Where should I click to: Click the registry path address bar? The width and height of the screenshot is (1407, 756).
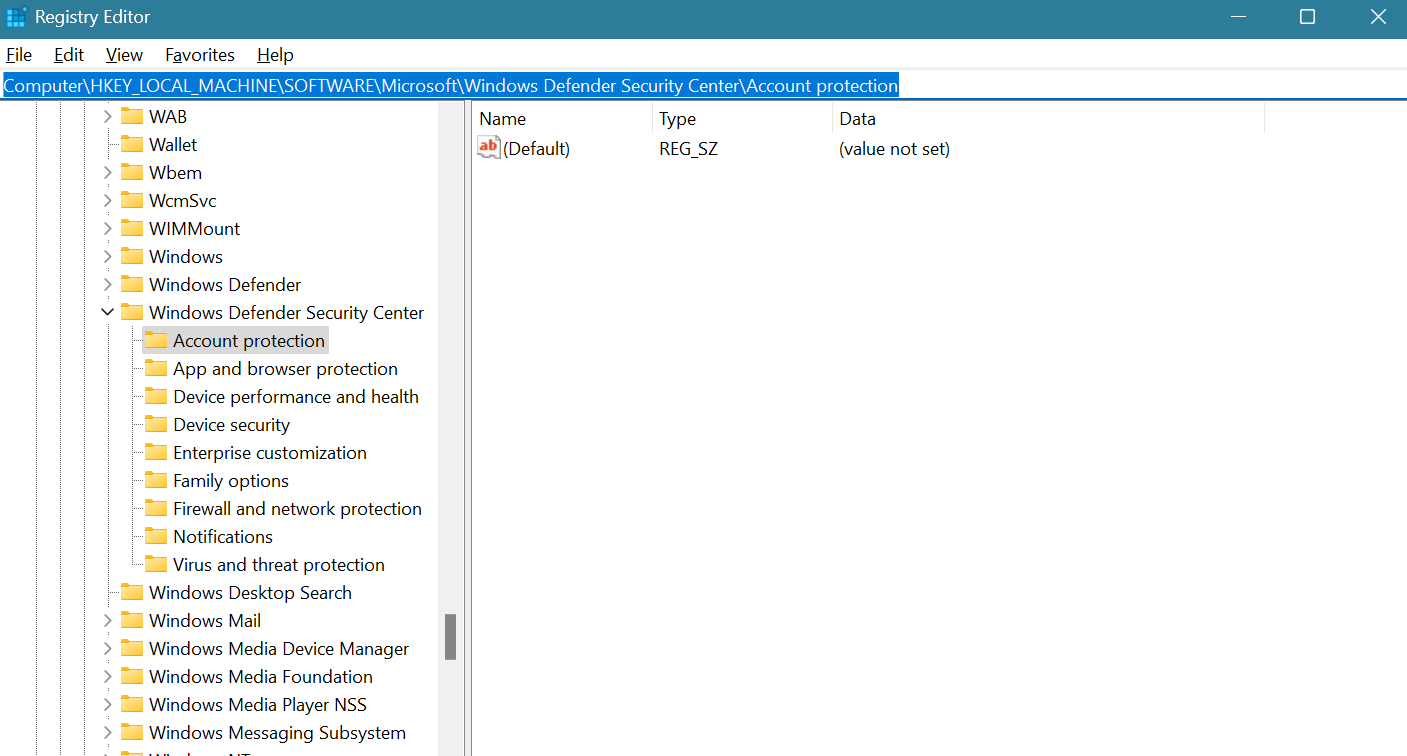coord(703,86)
